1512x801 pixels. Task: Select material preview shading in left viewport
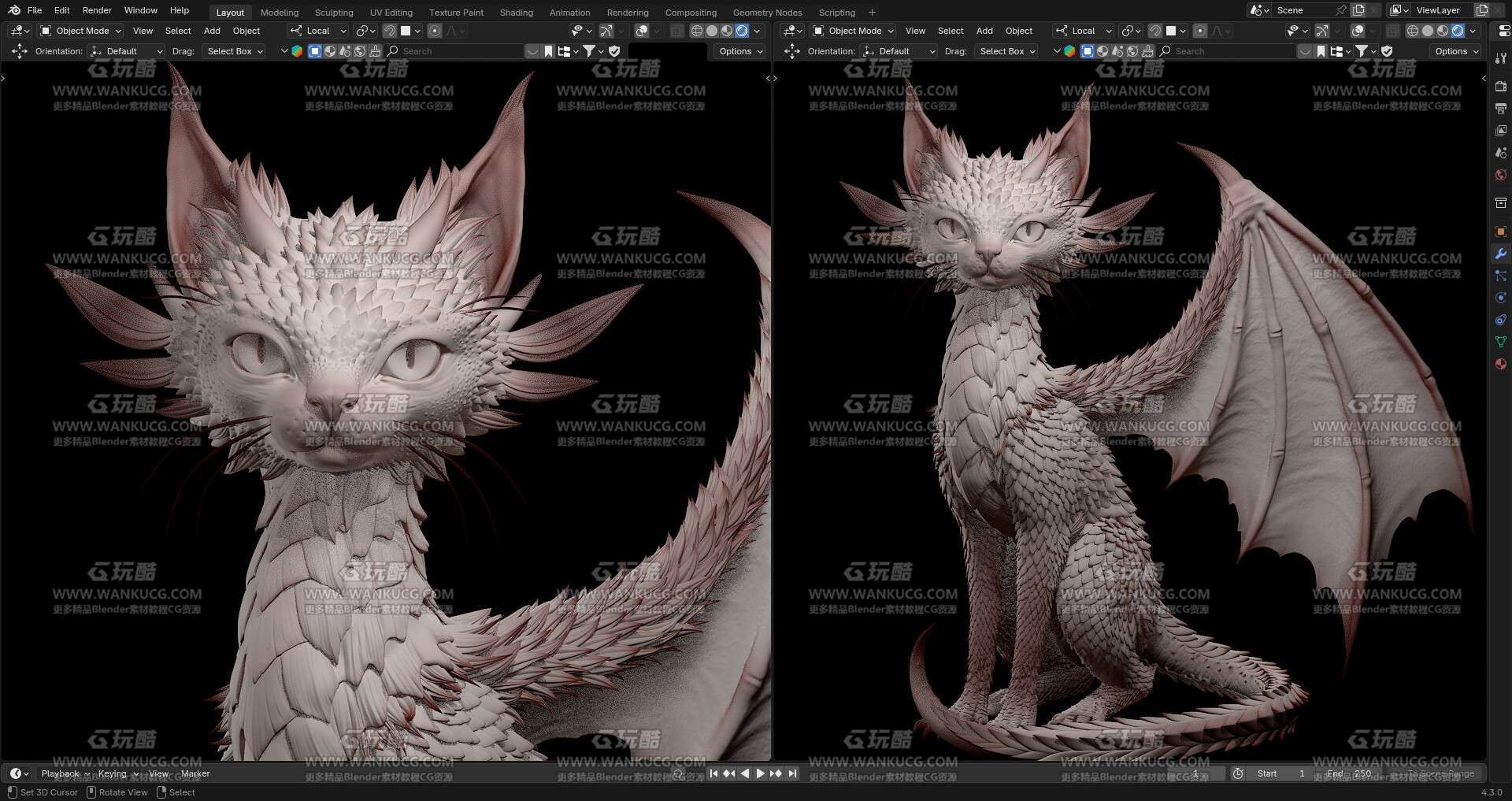727,31
